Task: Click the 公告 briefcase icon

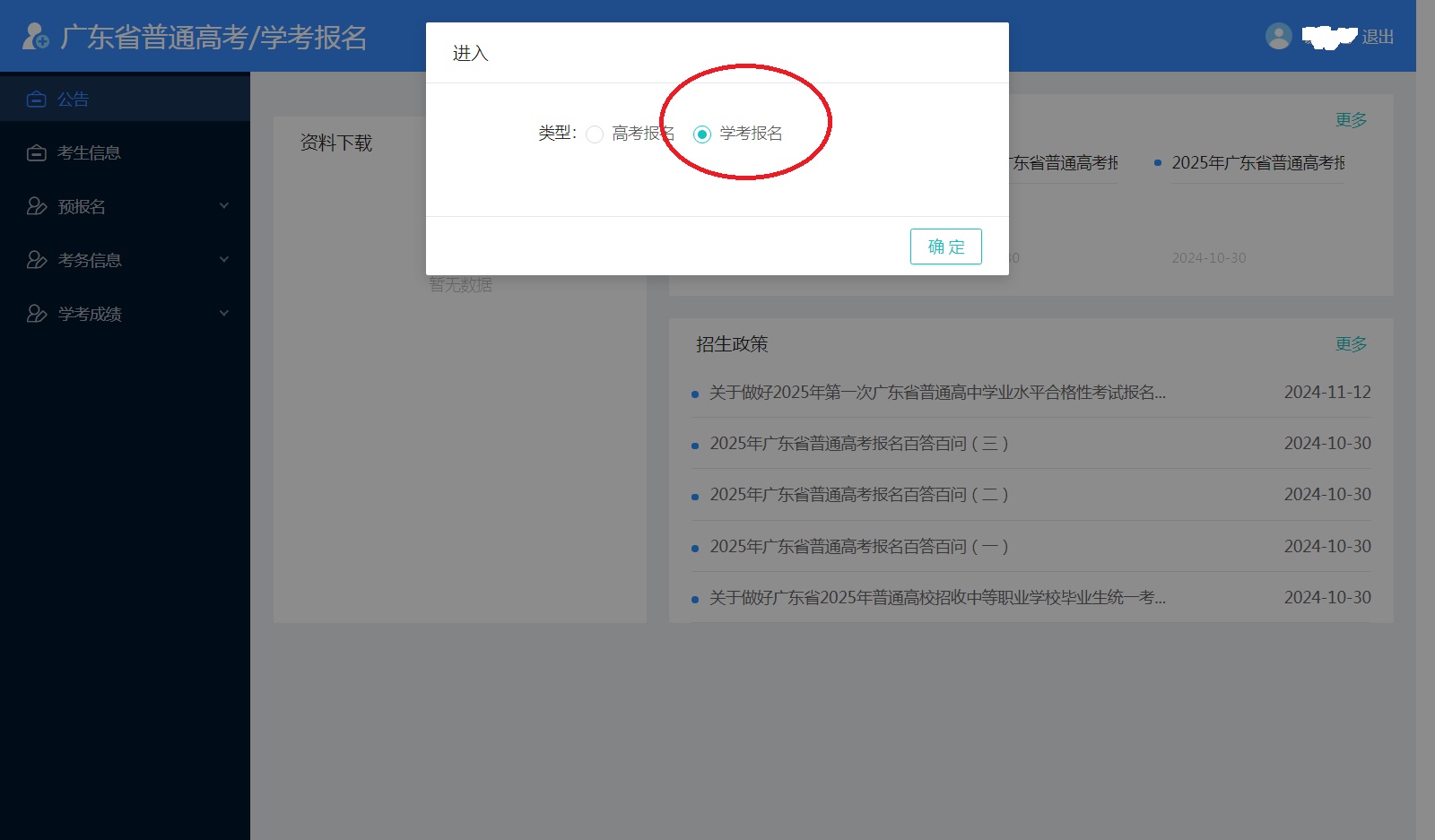Action: click(x=36, y=99)
